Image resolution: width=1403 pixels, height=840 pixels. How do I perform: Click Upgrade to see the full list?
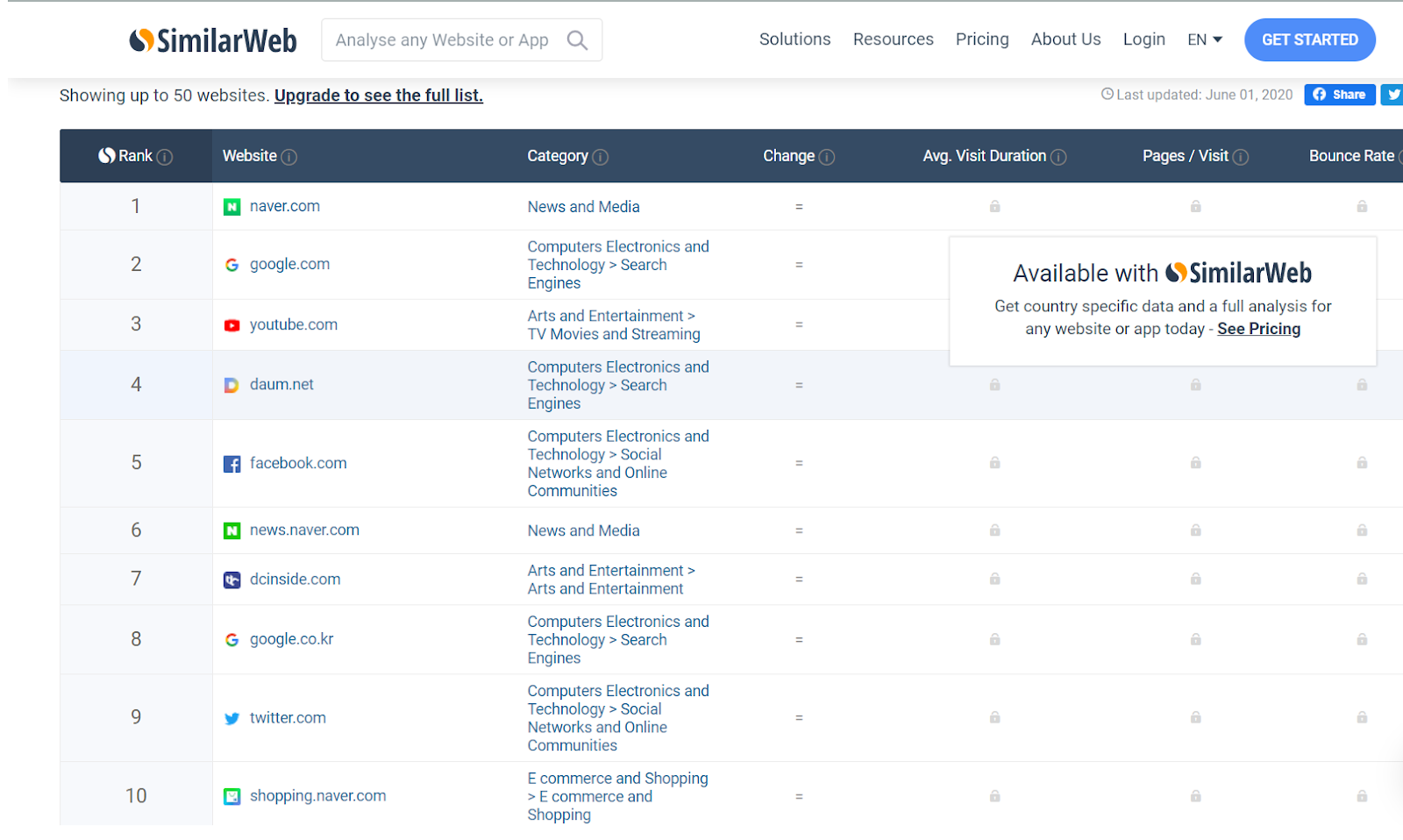[x=379, y=96]
